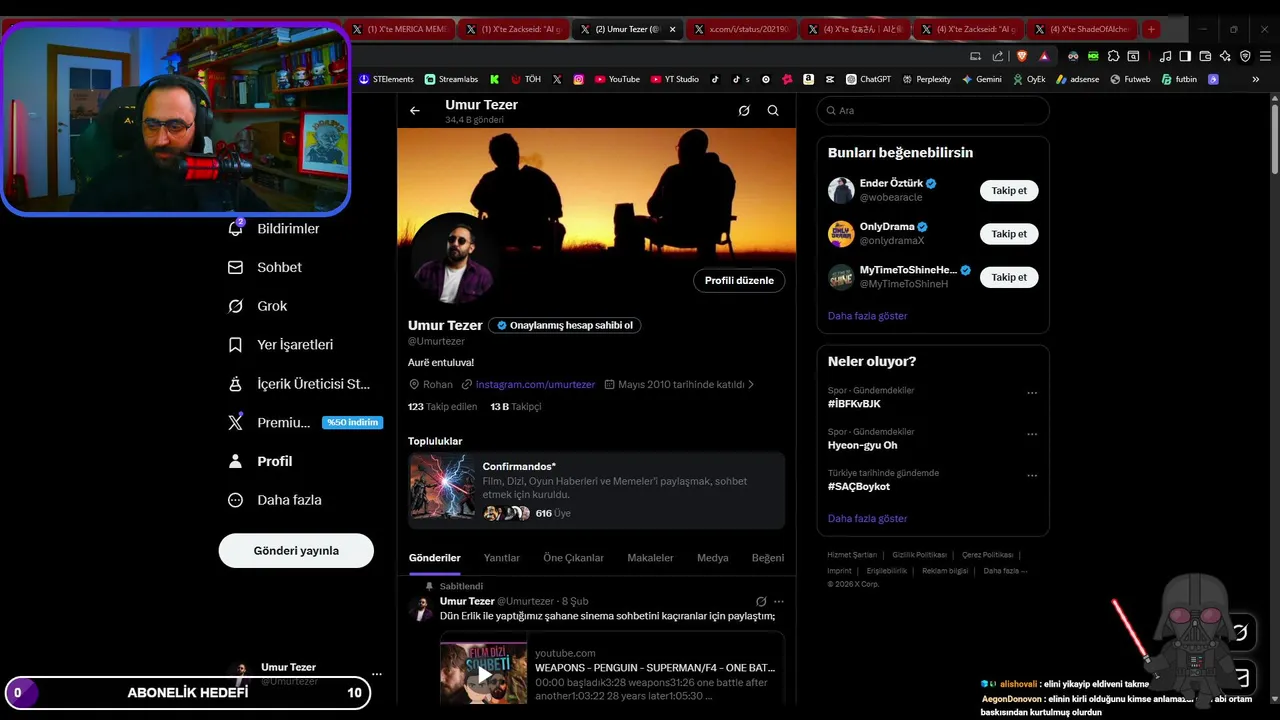Viewport: 1280px width, 720px height.
Task: Click the Brave Shields lion icon
Action: tap(1023, 56)
